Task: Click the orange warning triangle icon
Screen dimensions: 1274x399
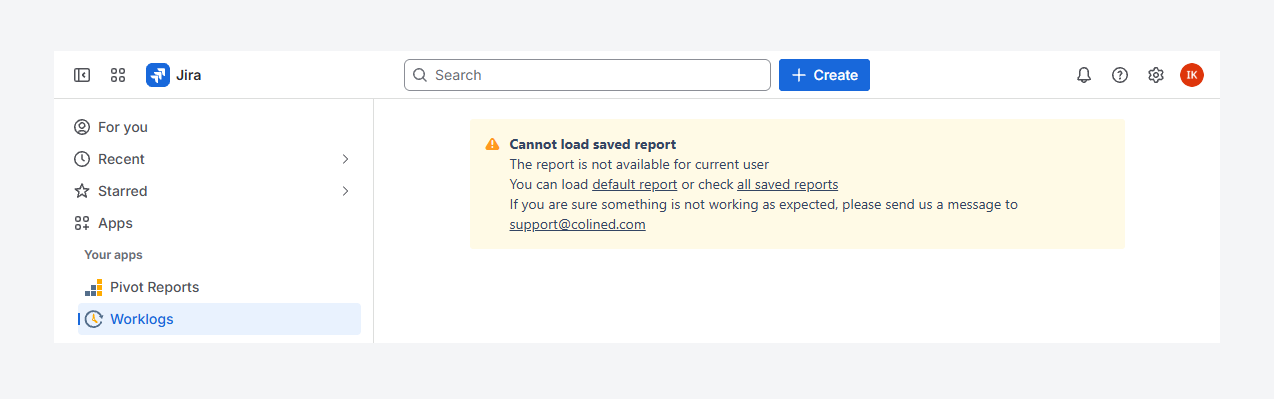Action: (x=492, y=144)
